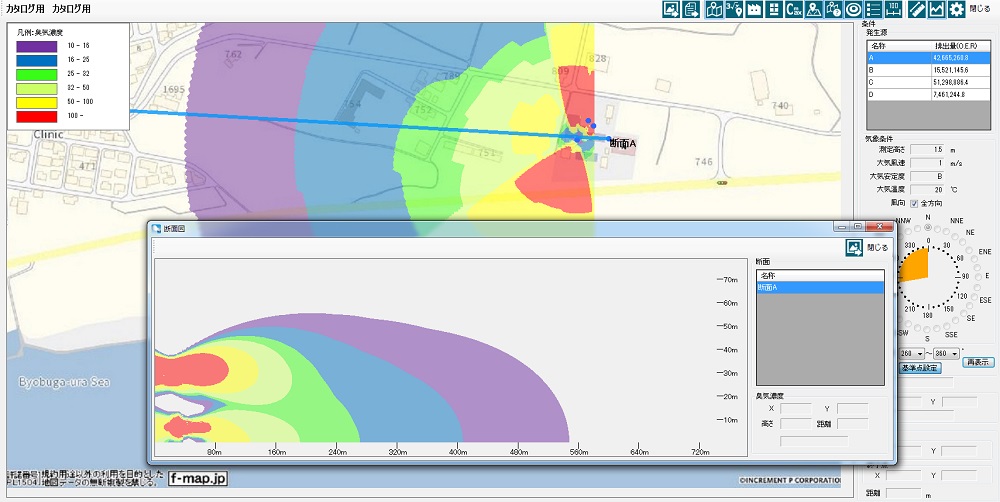Image resolution: width=1000 pixels, height=502 pixels.
Task: Open settings gear in the toolbar
Action: (956, 9)
